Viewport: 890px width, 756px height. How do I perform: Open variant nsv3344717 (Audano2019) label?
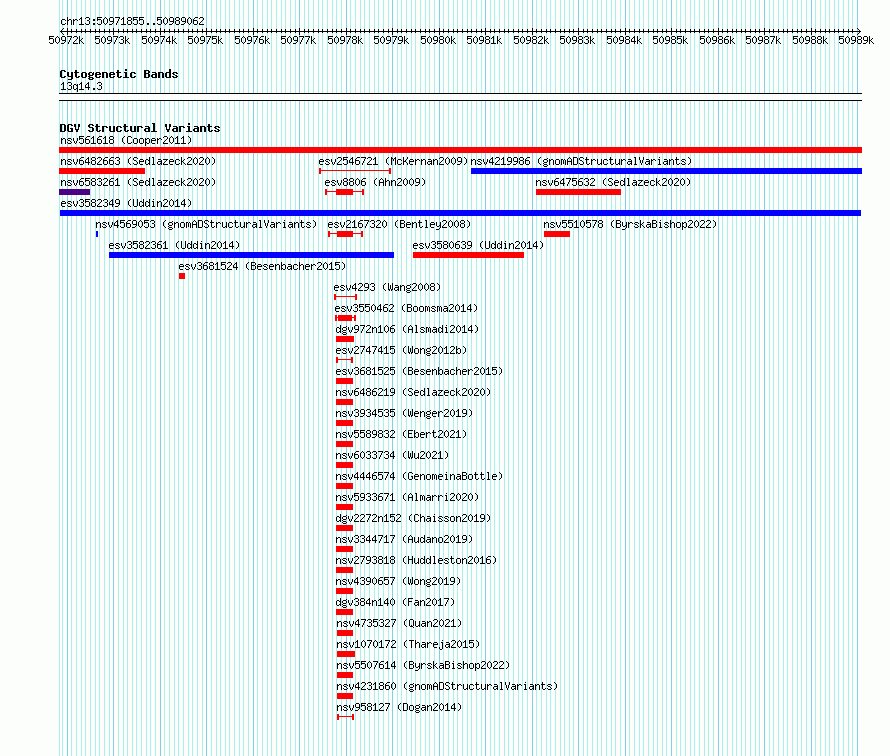click(404, 539)
